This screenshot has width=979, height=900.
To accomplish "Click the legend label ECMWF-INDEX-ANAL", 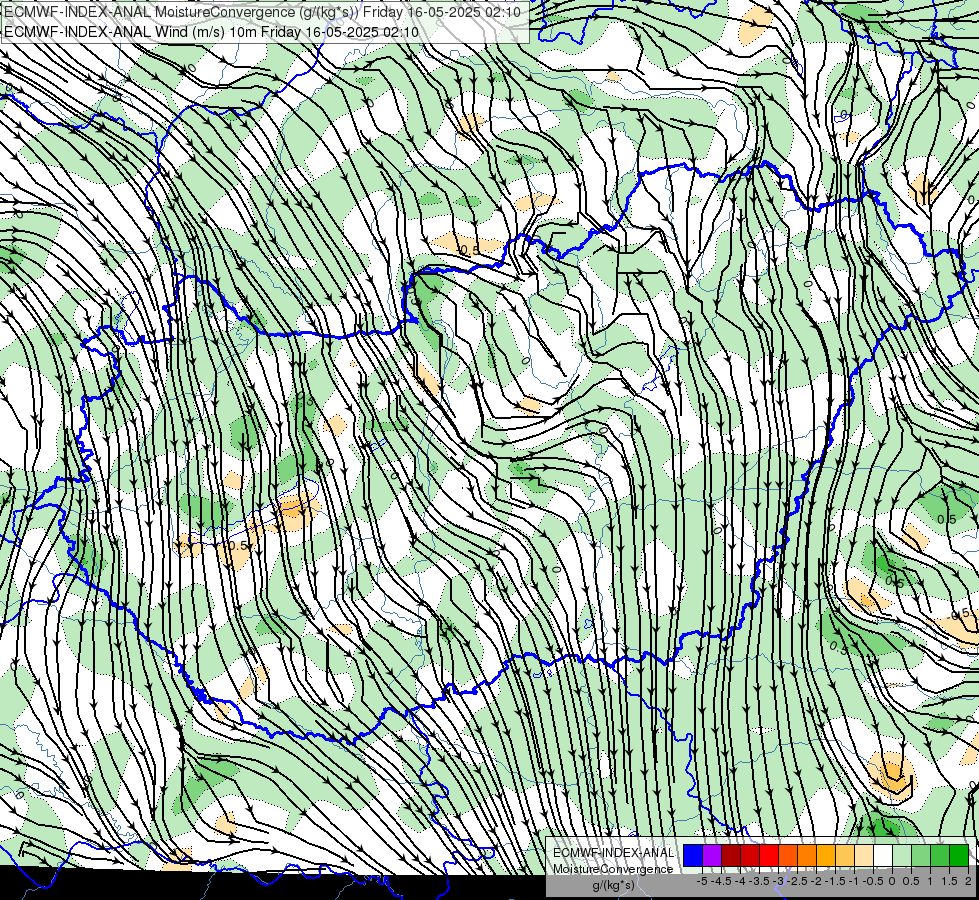I will pyautogui.click(x=613, y=853).
